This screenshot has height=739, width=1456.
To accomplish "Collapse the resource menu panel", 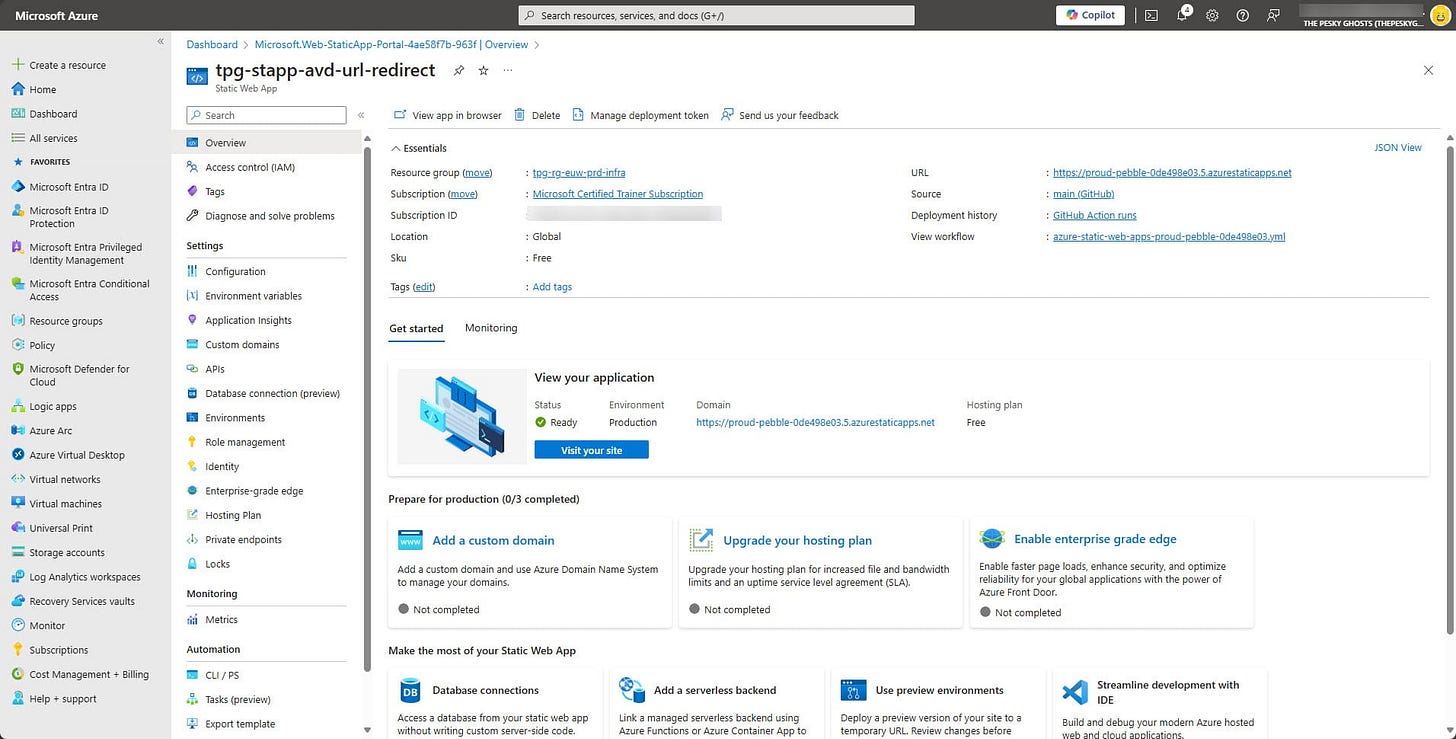I will coord(361,116).
